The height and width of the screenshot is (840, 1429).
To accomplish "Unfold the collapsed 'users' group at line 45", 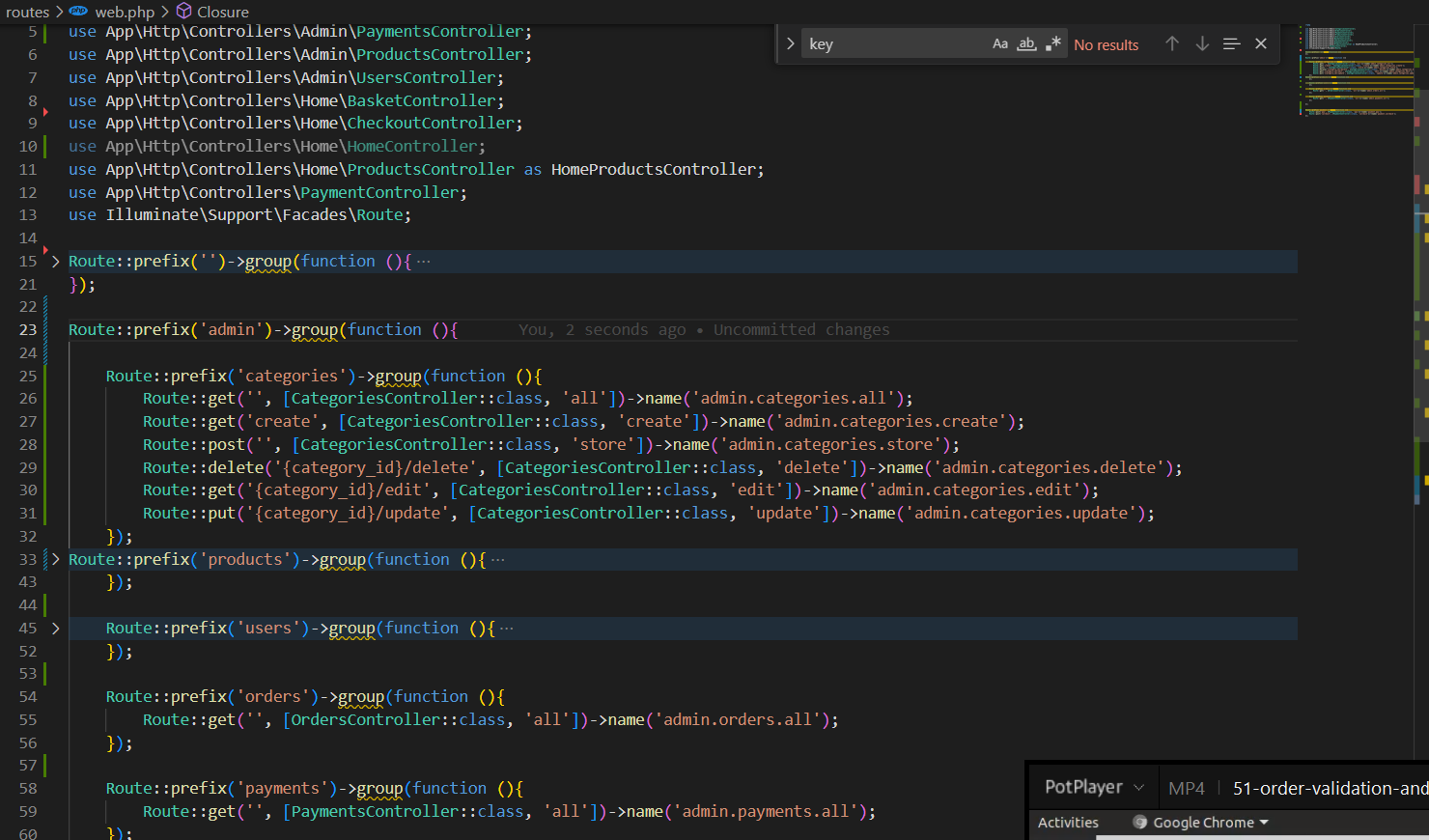I will coord(55,629).
